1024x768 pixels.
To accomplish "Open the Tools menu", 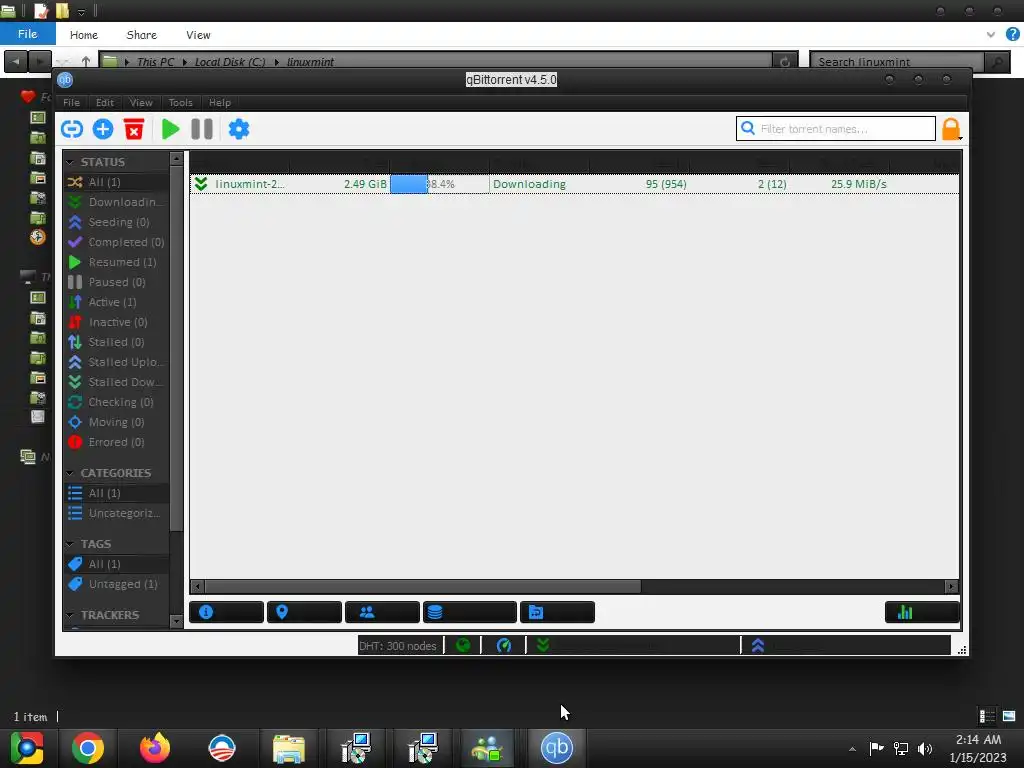I will coord(180,103).
